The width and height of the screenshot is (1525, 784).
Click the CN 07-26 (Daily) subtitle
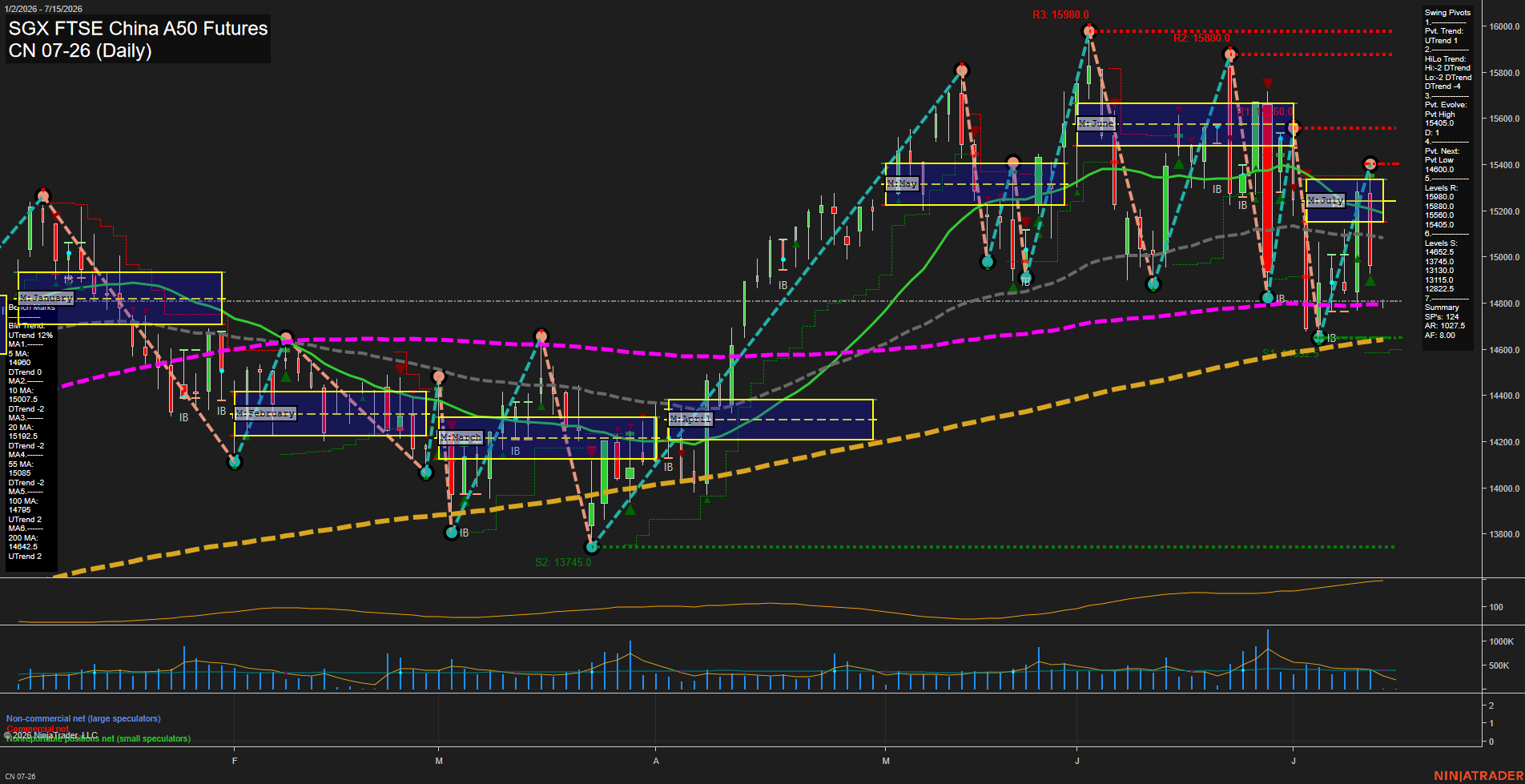click(x=80, y=50)
